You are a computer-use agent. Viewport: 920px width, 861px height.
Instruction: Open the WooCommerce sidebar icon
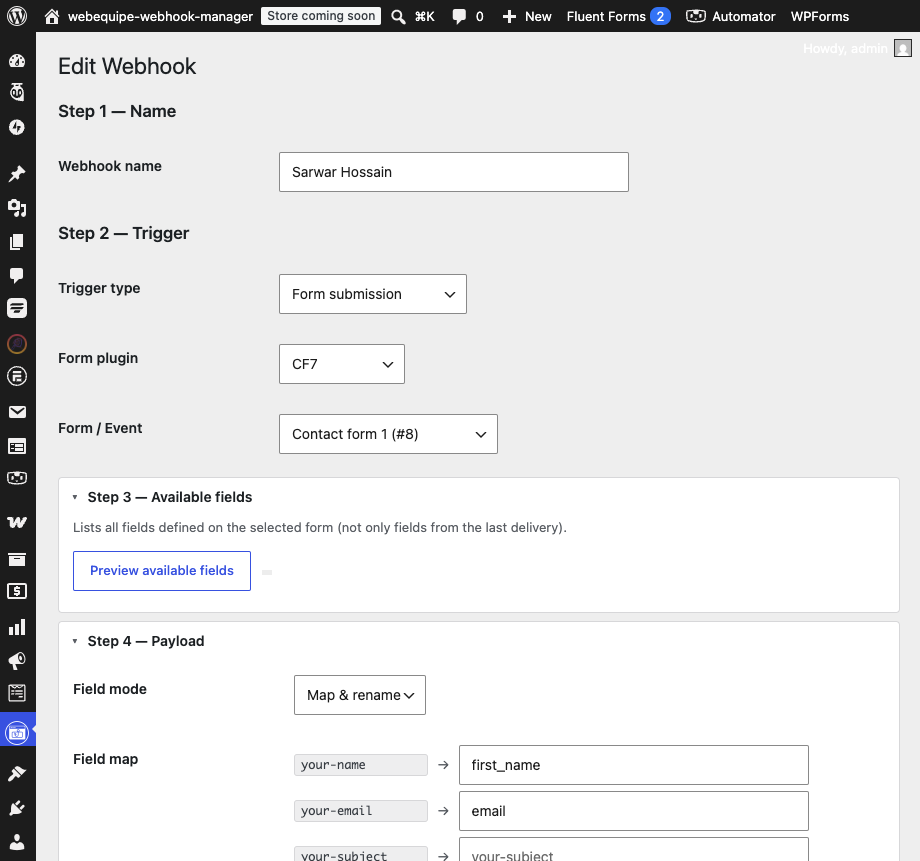coord(17,522)
